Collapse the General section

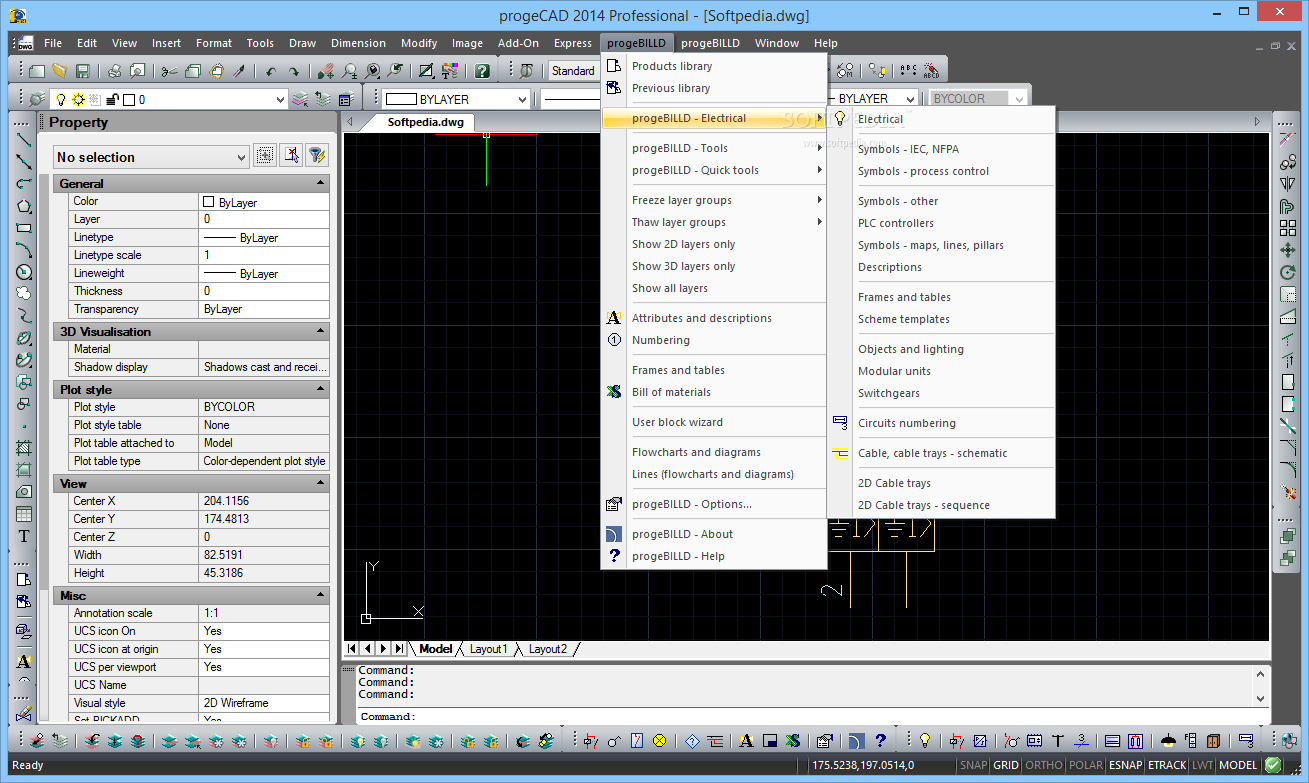click(320, 183)
